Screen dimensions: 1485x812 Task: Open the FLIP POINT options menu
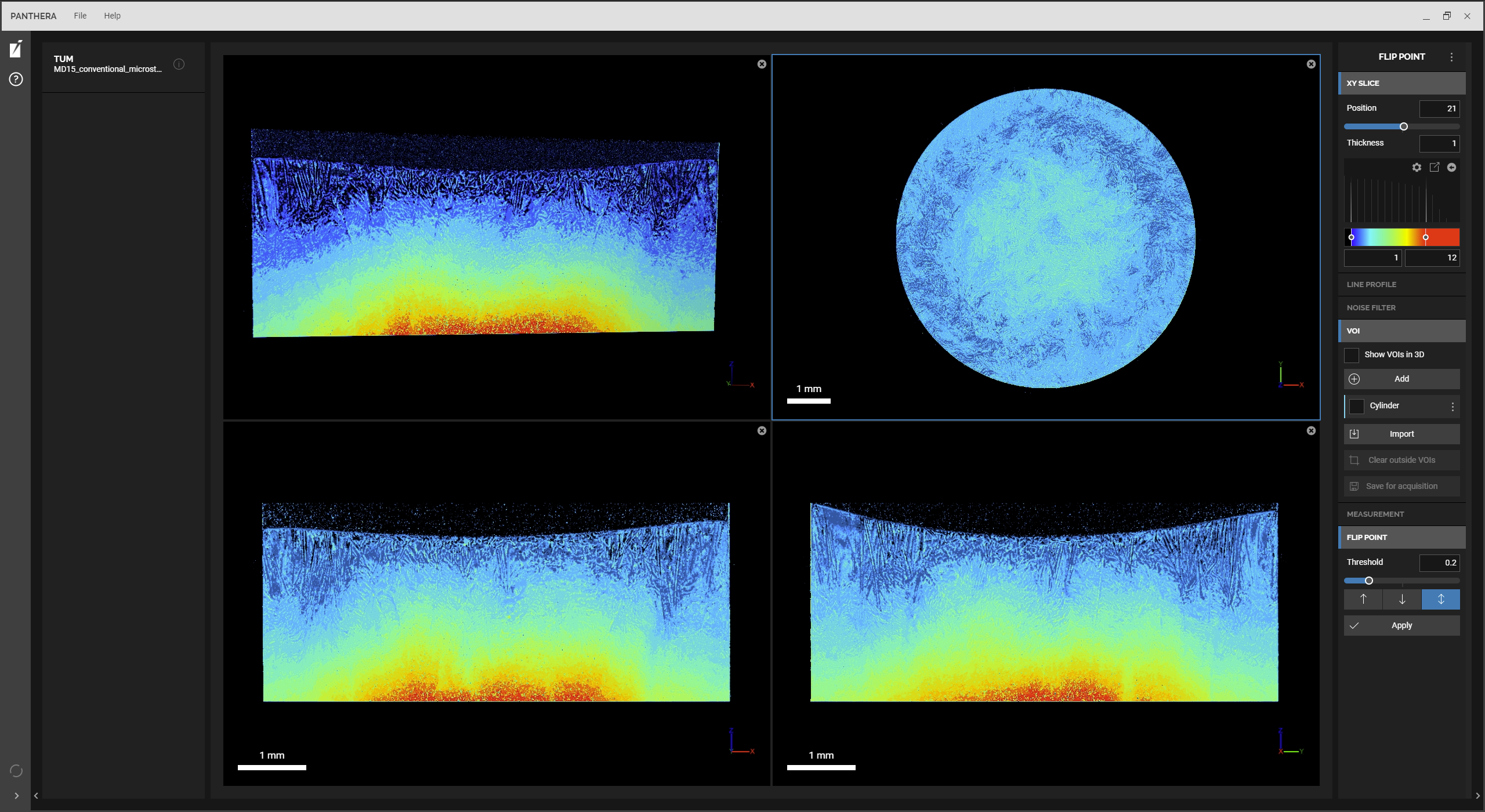pos(1451,56)
